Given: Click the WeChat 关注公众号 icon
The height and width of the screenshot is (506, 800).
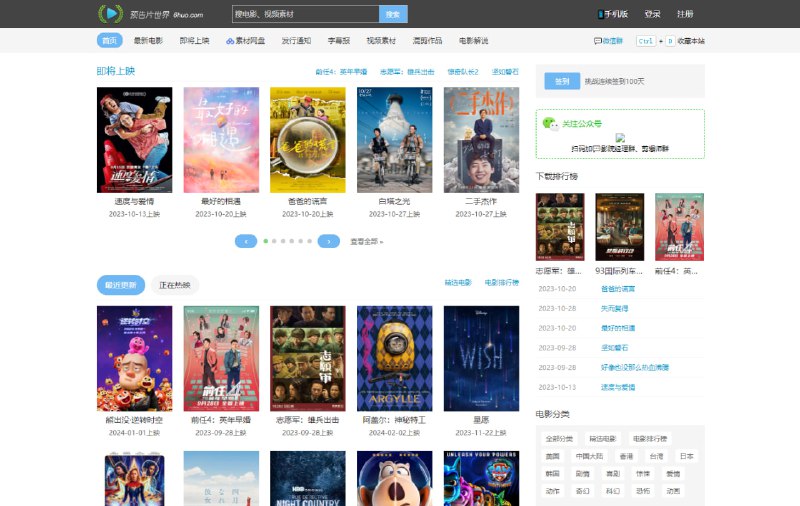Looking at the screenshot, I should pos(549,123).
